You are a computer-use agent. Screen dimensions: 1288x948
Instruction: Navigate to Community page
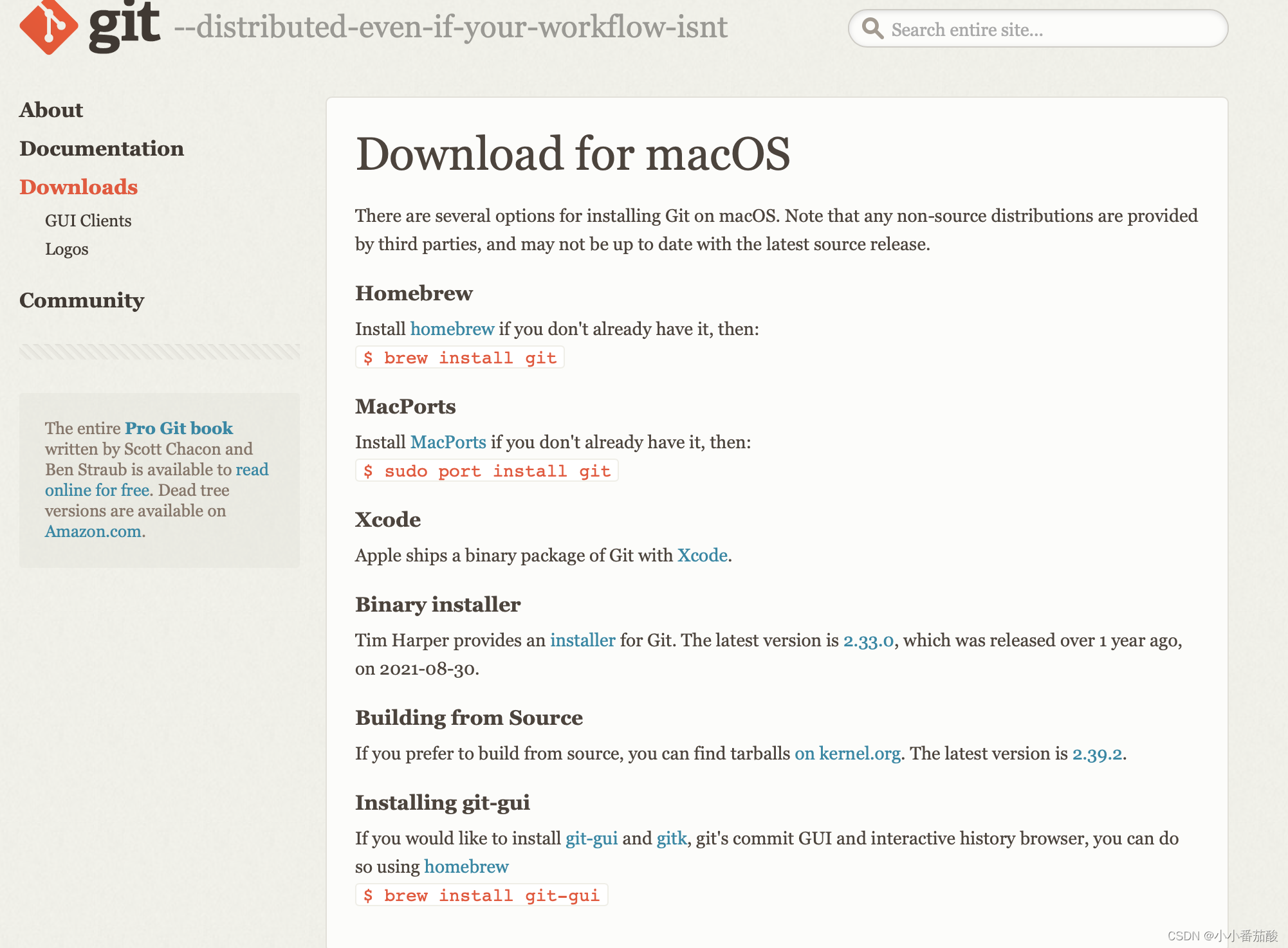click(x=82, y=300)
